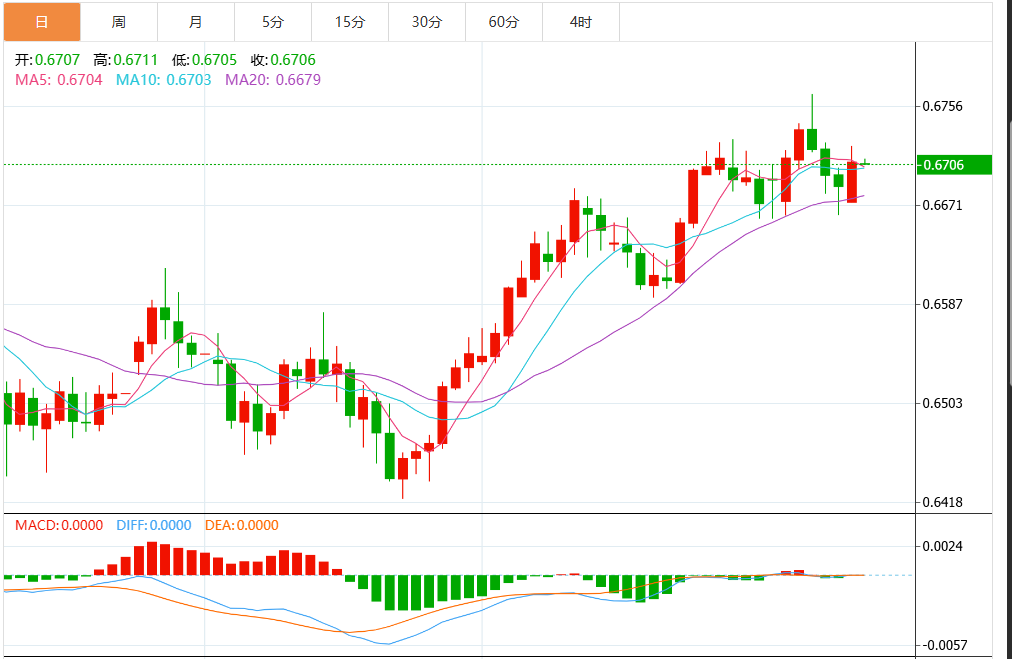Switch to the 5分 interval tab
Image resolution: width=1012 pixels, height=659 pixels.
point(273,21)
